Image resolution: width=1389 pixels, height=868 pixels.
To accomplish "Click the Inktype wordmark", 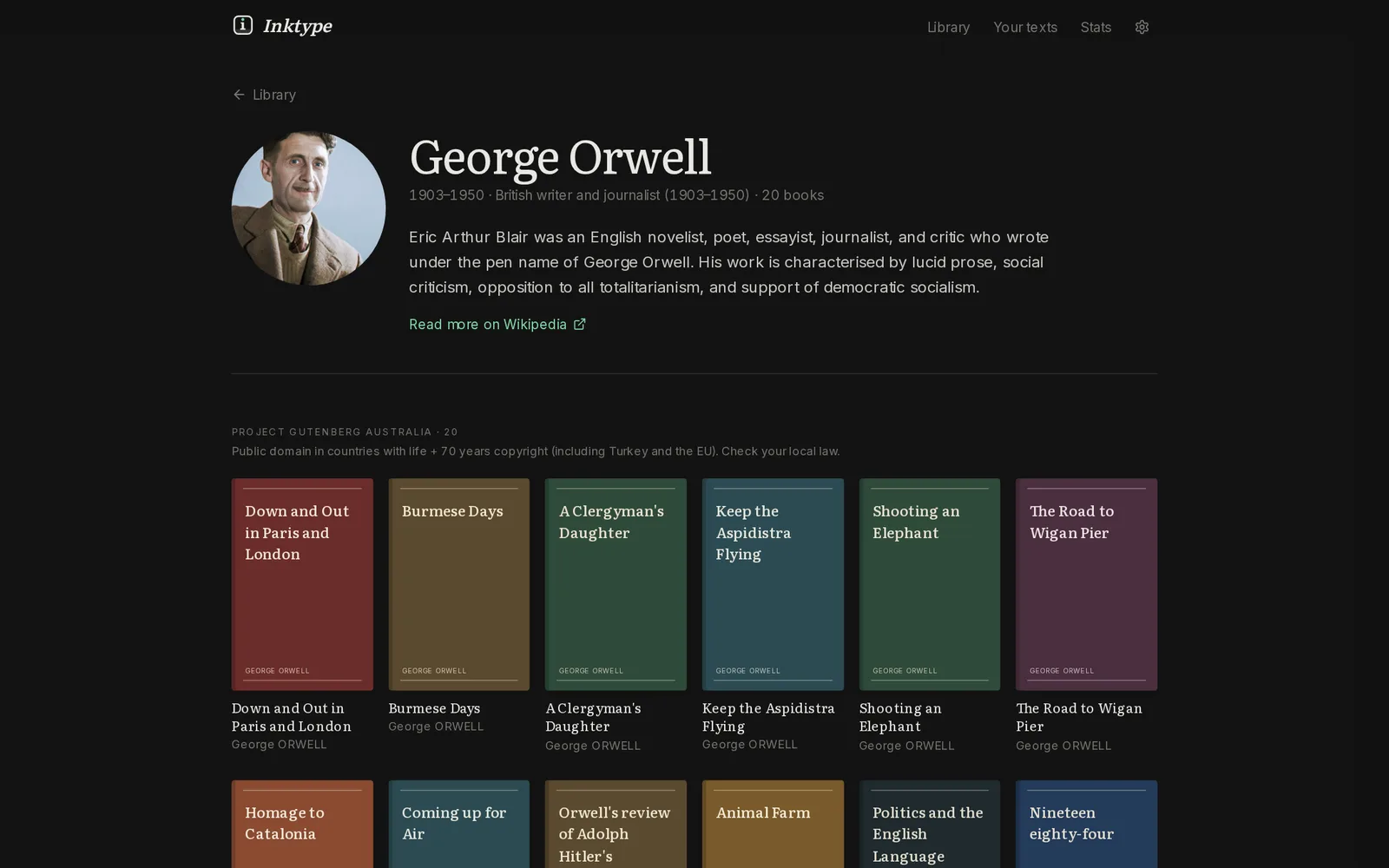I will click(x=297, y=26).
